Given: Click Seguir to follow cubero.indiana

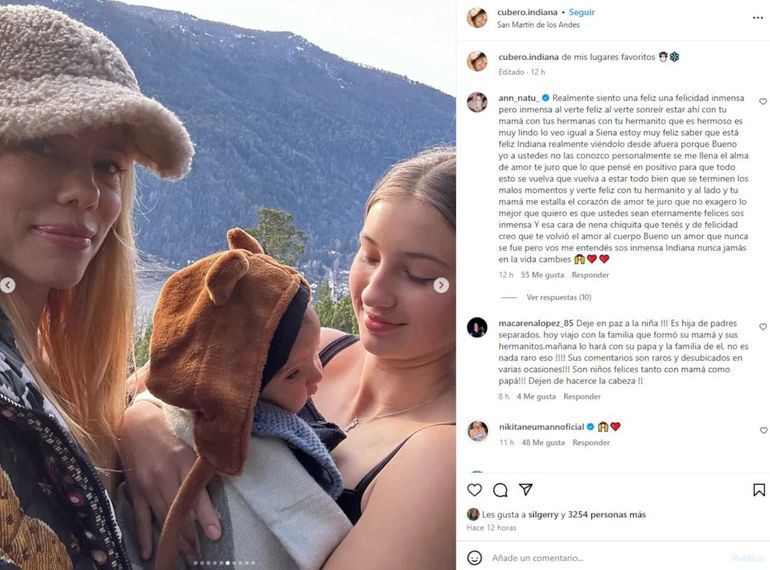Looking at the screenshot, I should (581, 12).
